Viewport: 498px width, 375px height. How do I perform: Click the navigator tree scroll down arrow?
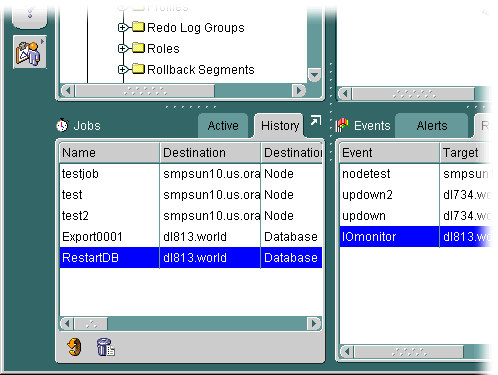point(314,75)
